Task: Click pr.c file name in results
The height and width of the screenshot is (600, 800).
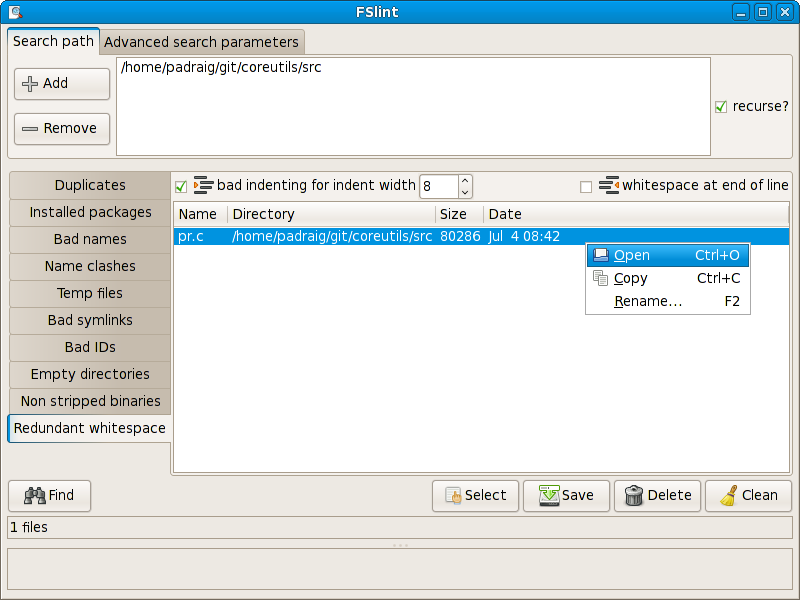Action: click(191, 237)
